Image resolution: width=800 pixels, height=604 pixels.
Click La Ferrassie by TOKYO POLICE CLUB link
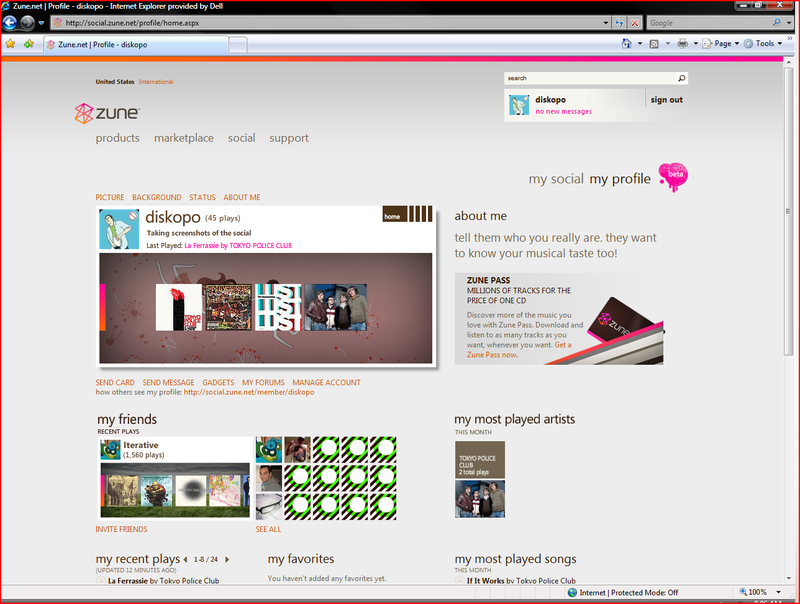[238, 245]
